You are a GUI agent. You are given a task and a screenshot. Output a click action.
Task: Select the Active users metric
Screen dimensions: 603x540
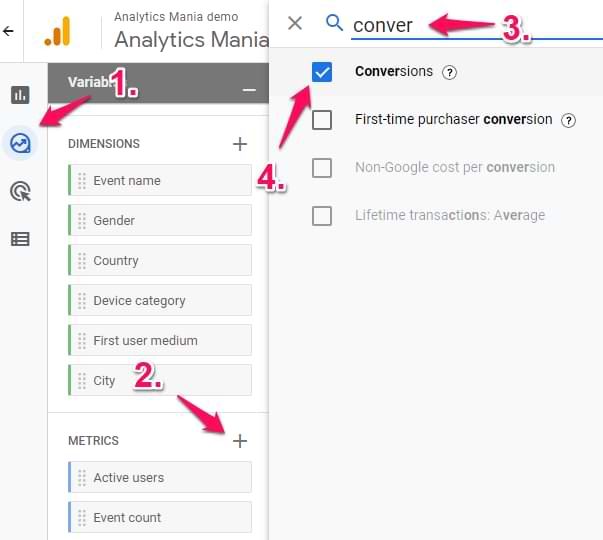pyautogui.click(x=160, y=477)
